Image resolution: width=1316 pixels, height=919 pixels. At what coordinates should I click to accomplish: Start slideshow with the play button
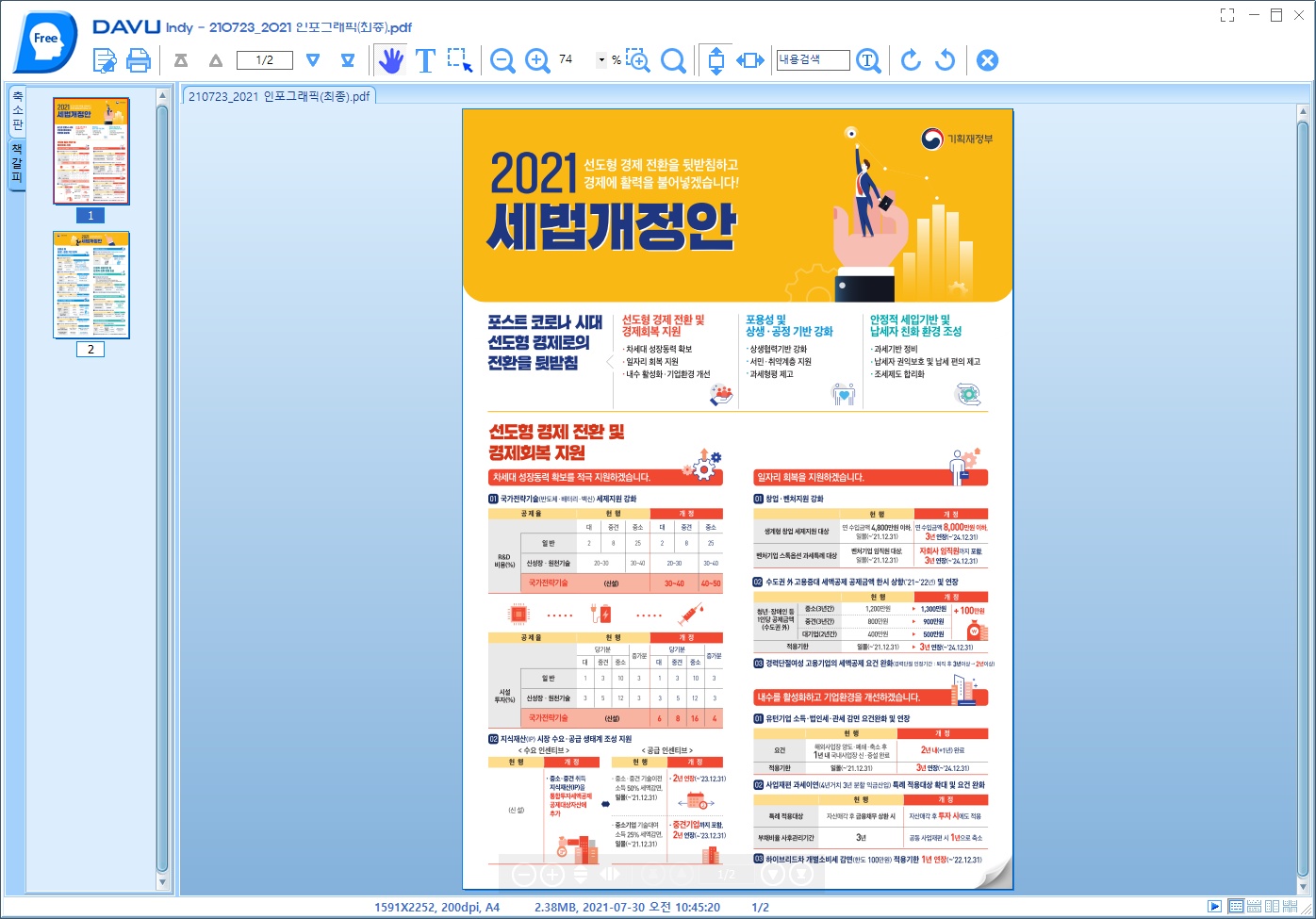(1215, 907)
